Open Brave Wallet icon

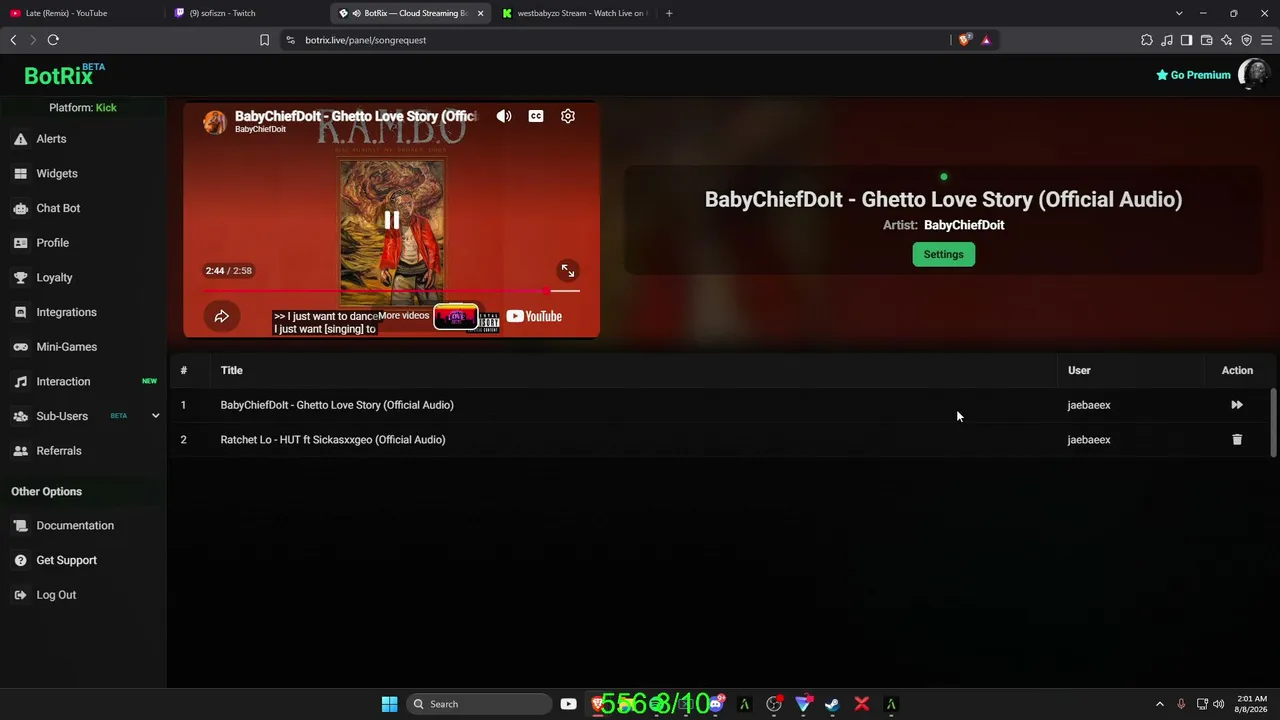pos(1206,40)
